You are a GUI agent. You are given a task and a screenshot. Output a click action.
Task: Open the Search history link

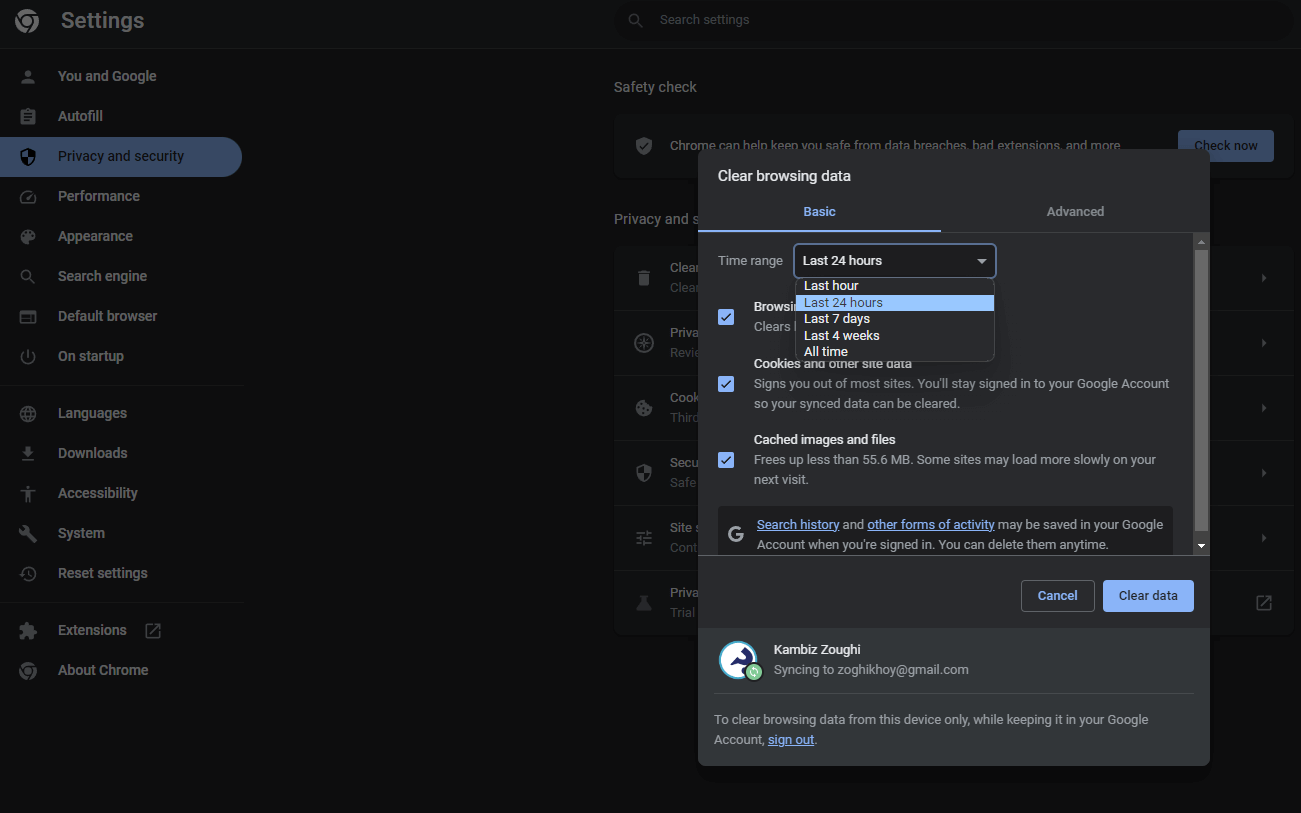[798, 525]
